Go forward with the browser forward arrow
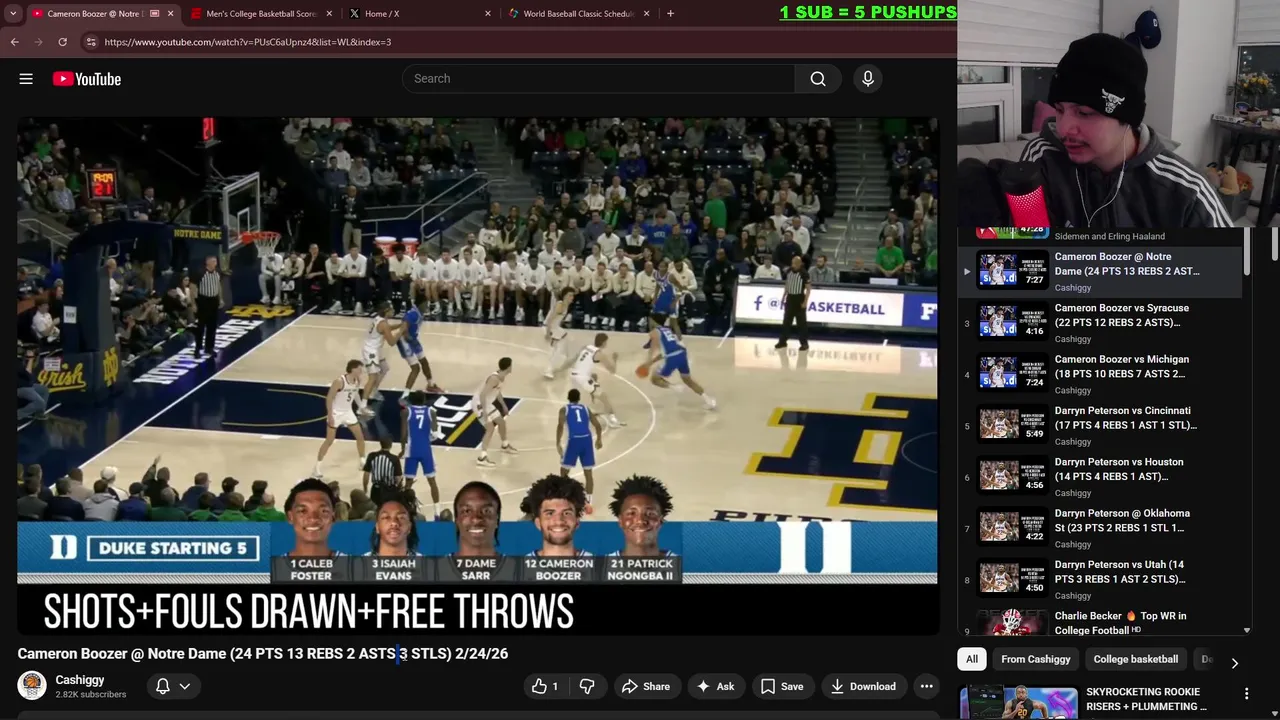The height and width of the screenshot is (720, 1280). (38, 42)
